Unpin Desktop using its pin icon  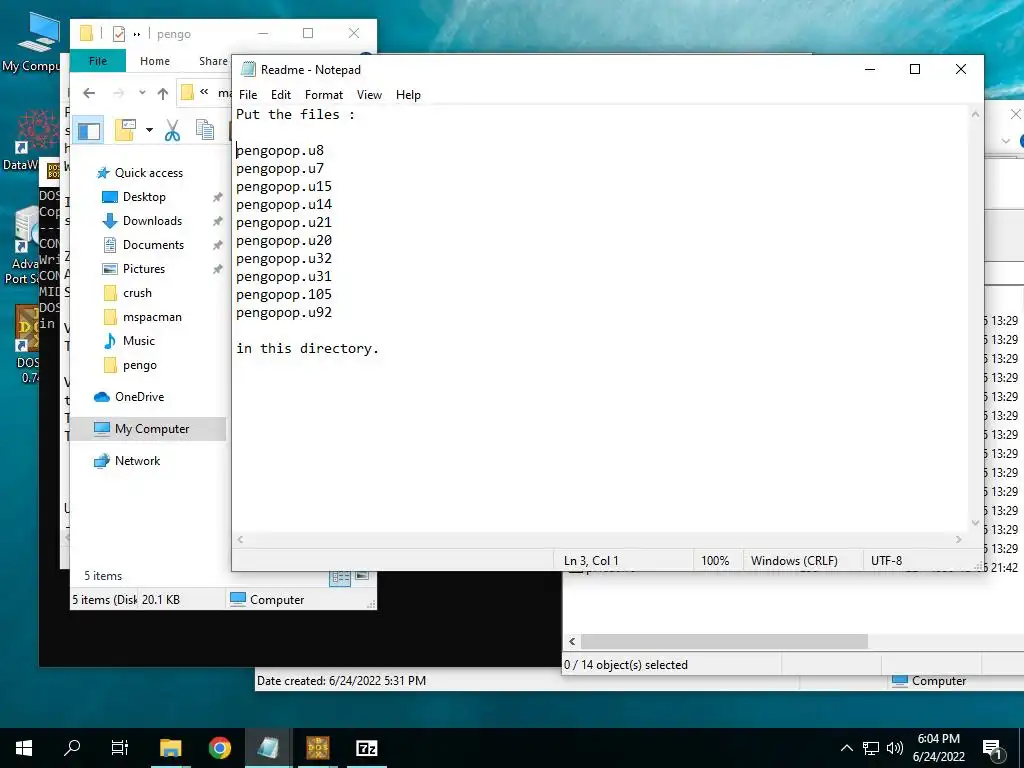217,197
